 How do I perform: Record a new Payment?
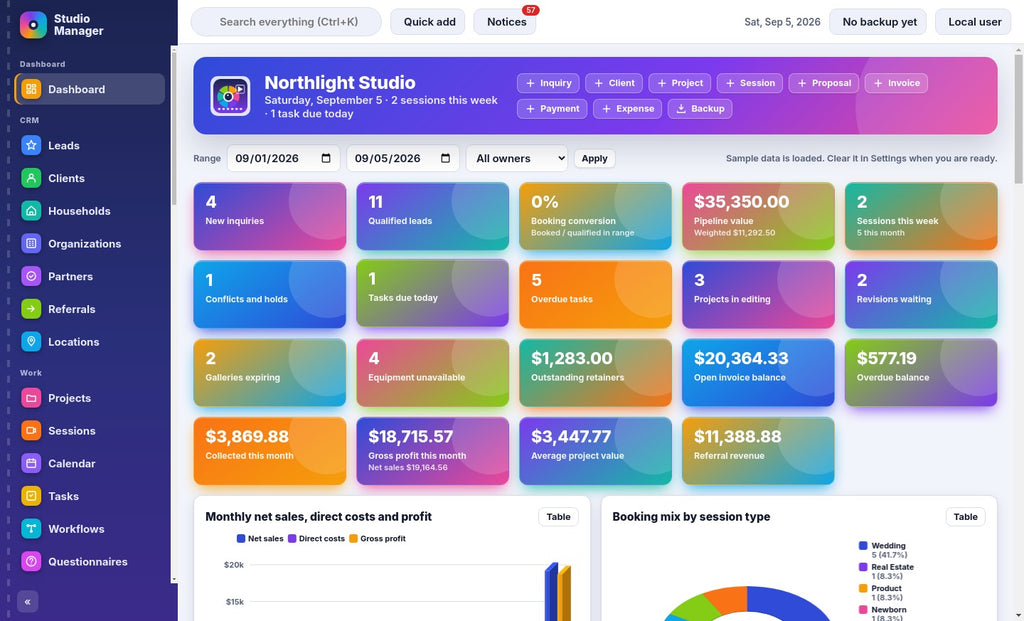click(x=552, y=108)
